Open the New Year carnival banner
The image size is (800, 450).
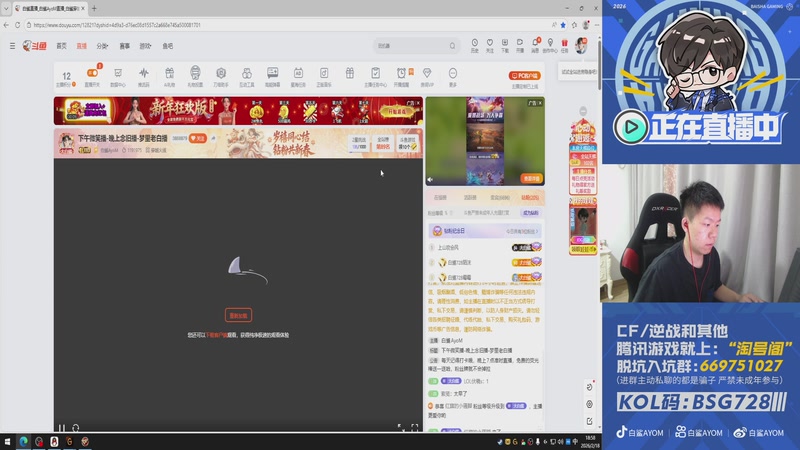pos(238,111)
